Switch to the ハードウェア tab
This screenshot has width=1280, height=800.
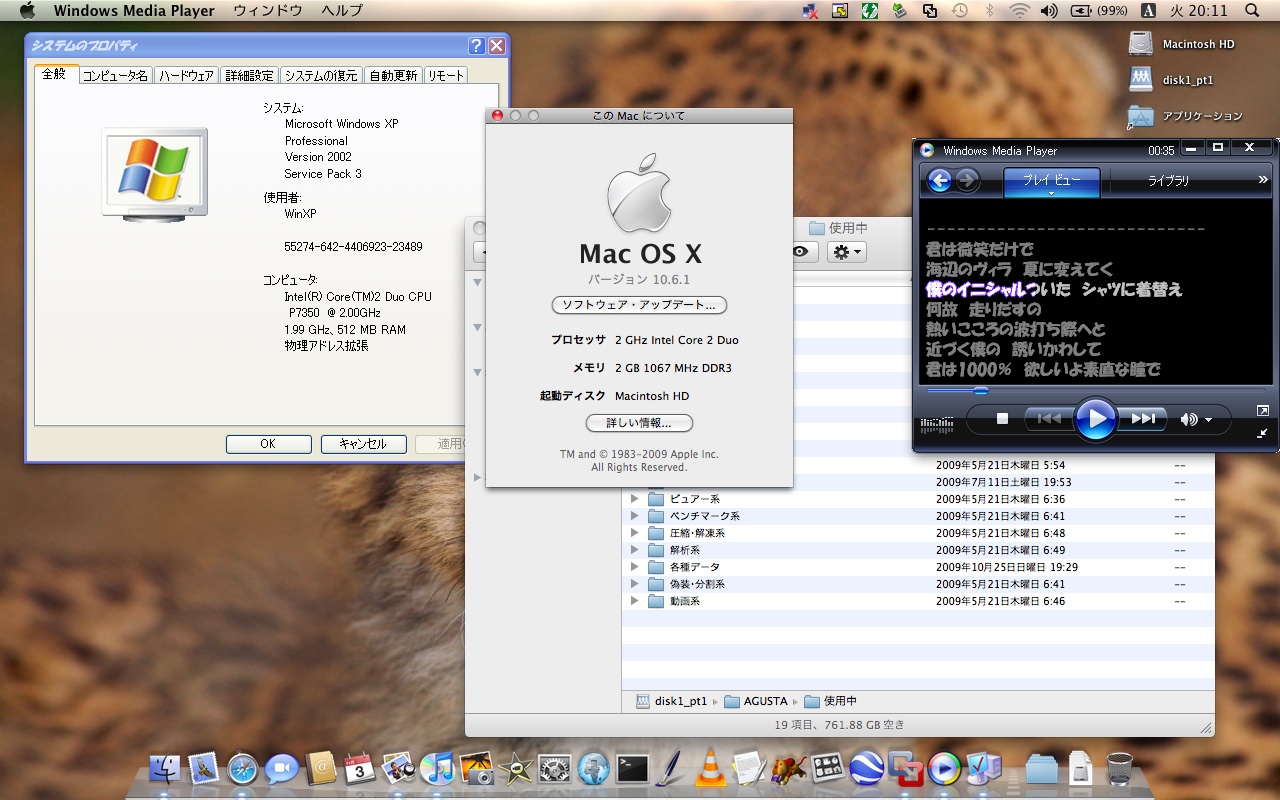(187, 76)
